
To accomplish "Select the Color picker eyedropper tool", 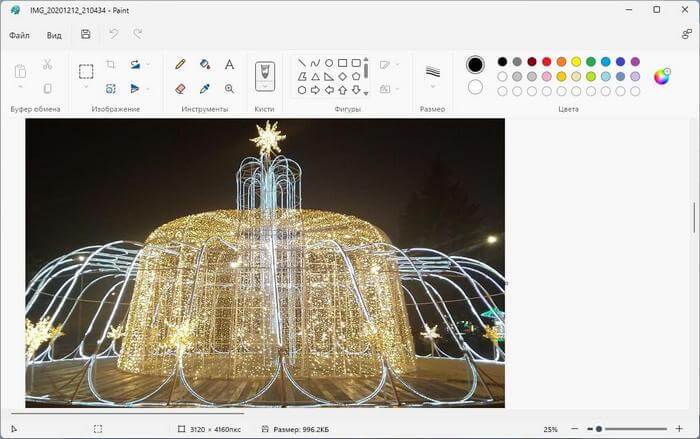I will pos(205,88).
